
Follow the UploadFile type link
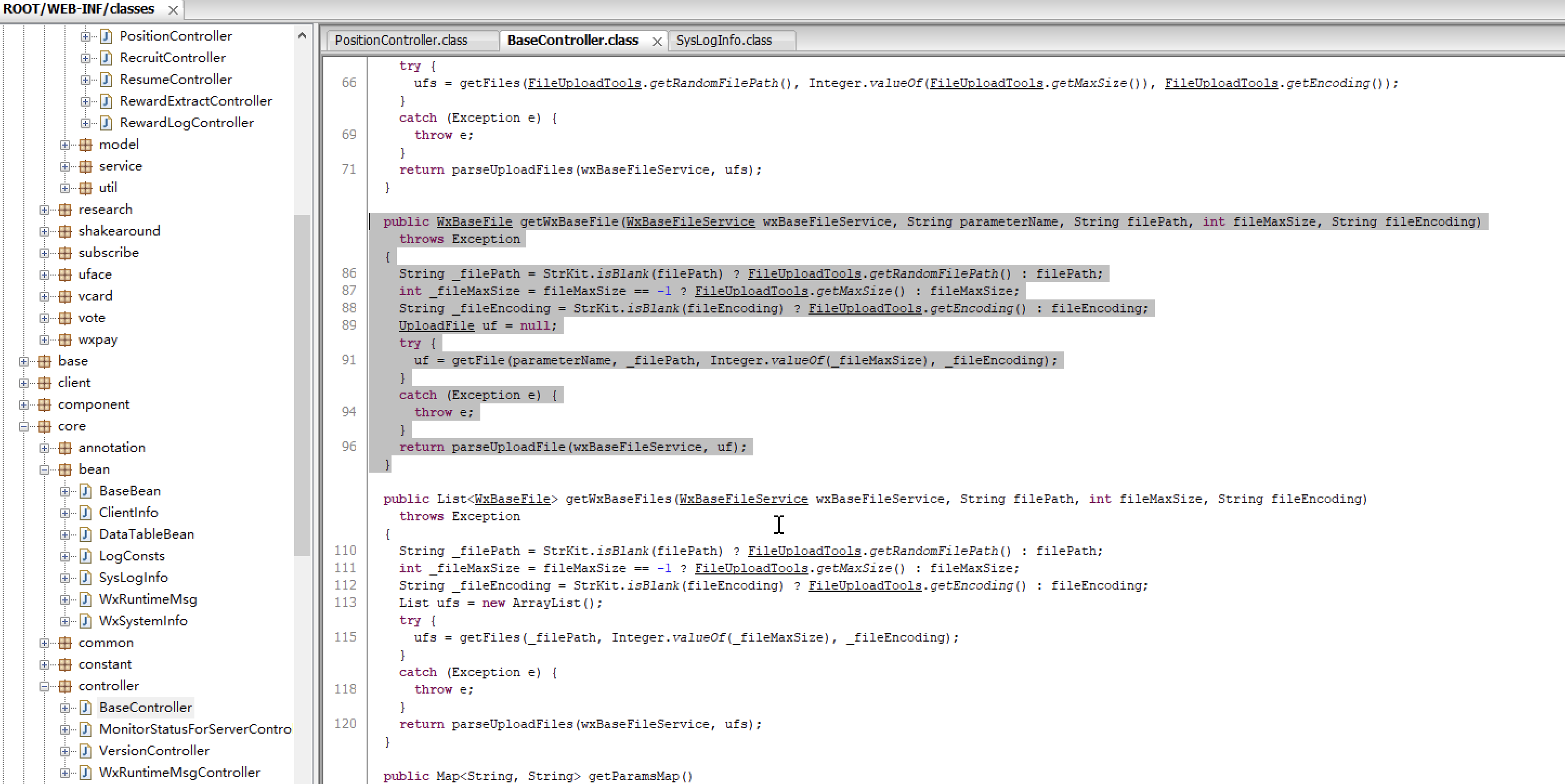click(436, 325)
